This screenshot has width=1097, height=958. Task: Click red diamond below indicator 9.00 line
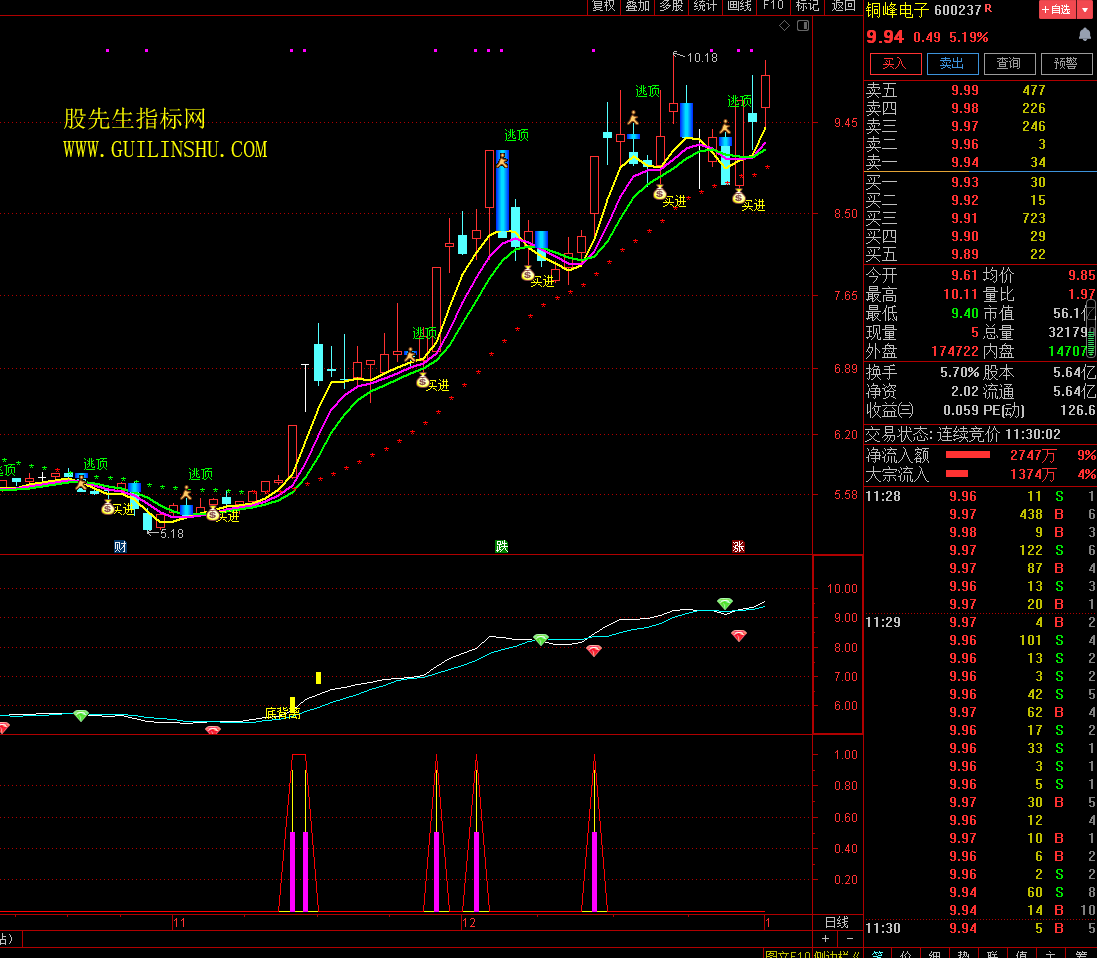739,635
